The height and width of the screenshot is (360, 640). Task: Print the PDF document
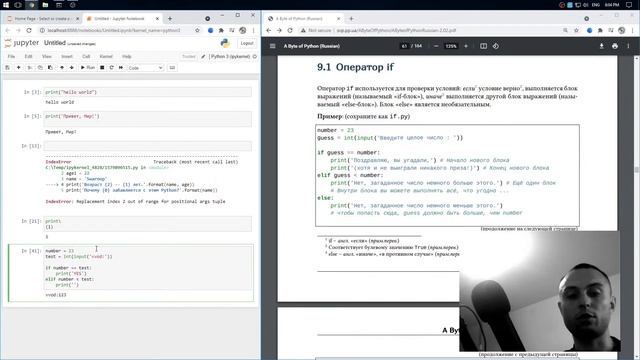pos(615,46)
